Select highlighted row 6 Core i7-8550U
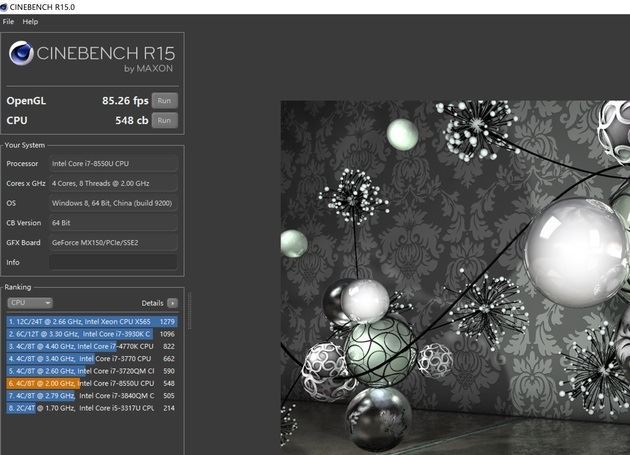Screen dimensions: 630x455 coord(92,383)
